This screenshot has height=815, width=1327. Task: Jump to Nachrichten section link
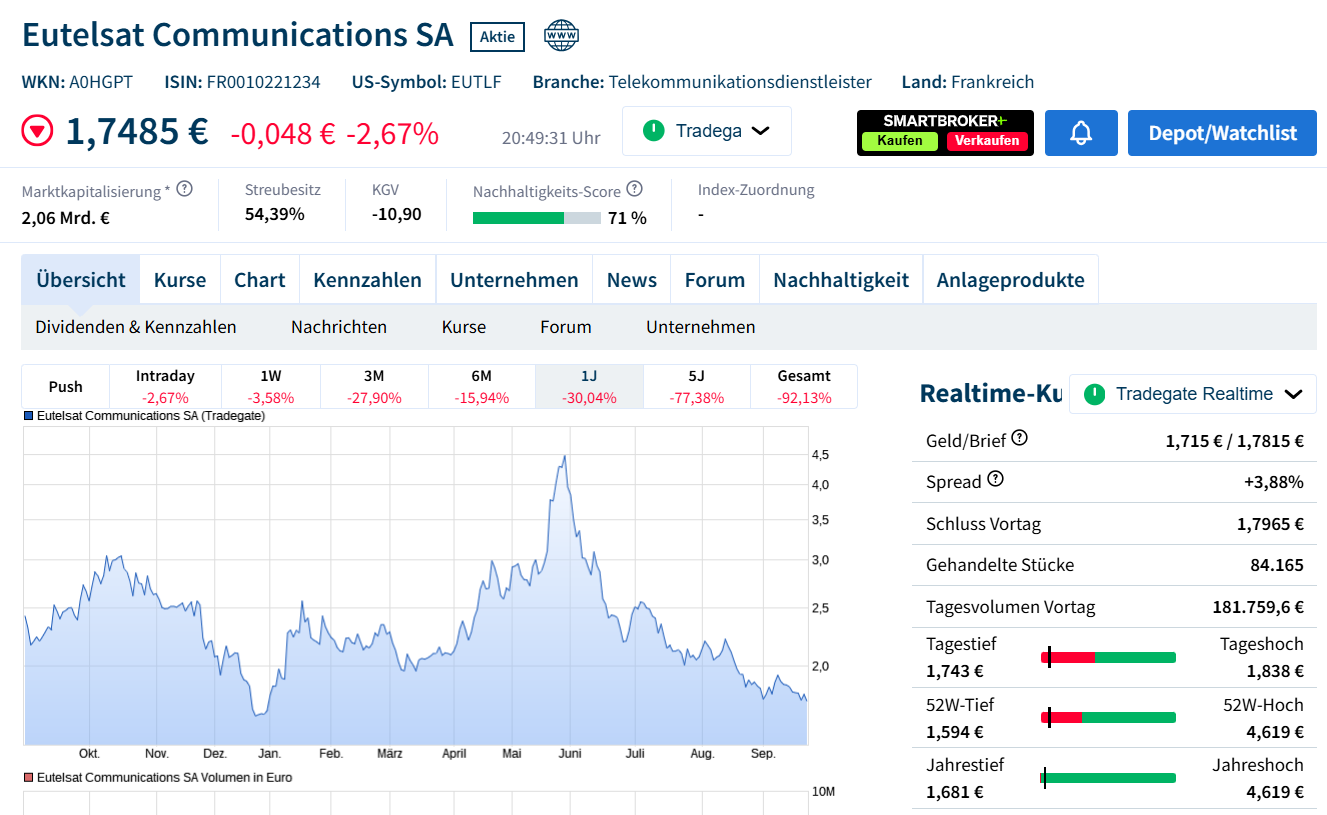(x=339, y=327)
